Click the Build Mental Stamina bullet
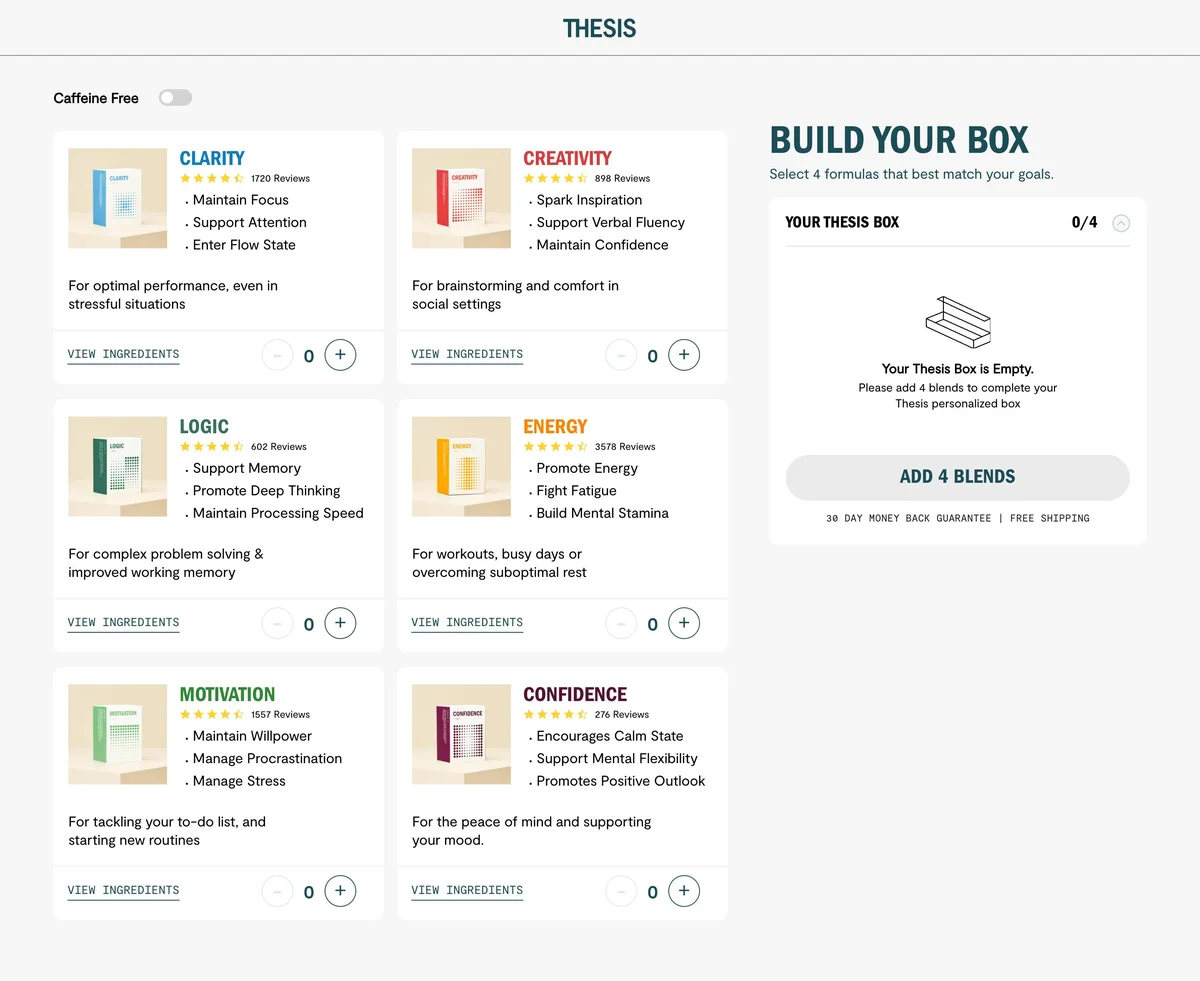The image size is (1200, 981). (603, 512)
